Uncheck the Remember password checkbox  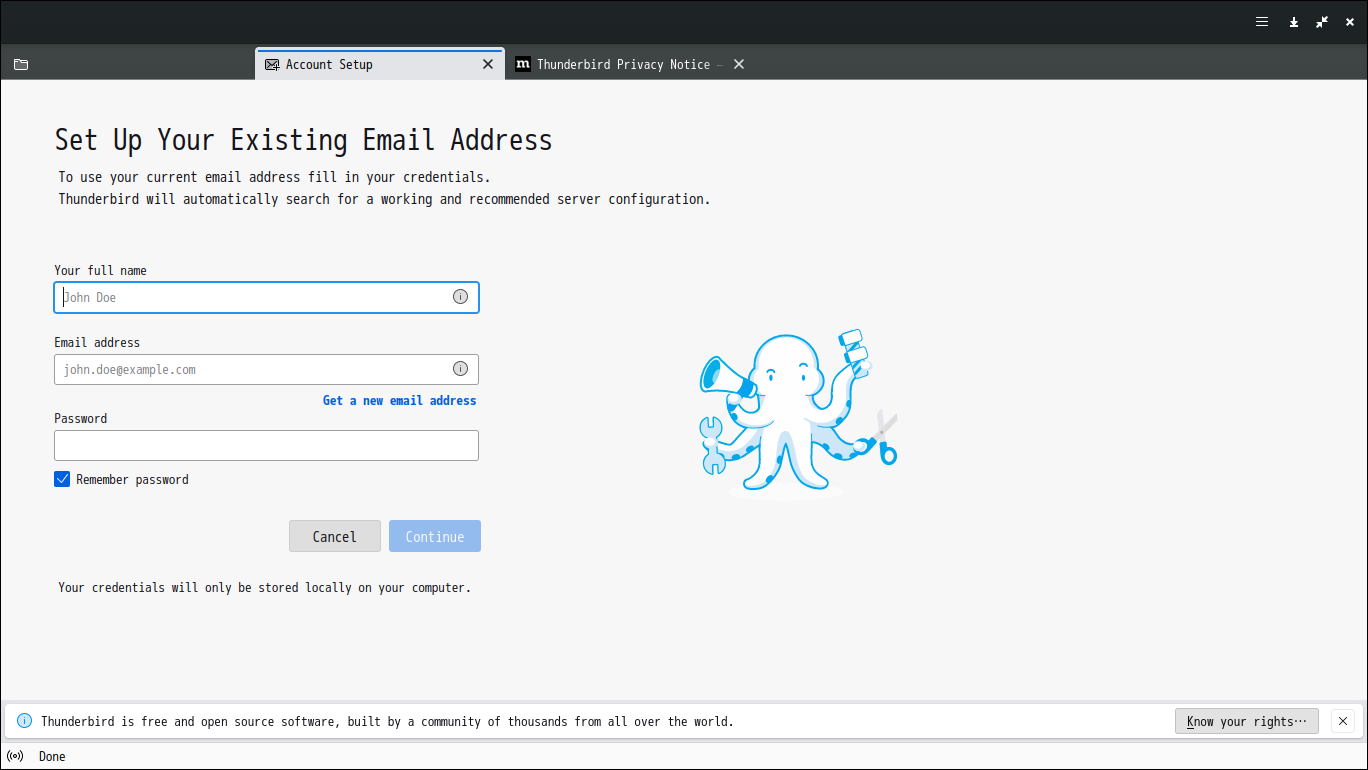click(62, 479)
